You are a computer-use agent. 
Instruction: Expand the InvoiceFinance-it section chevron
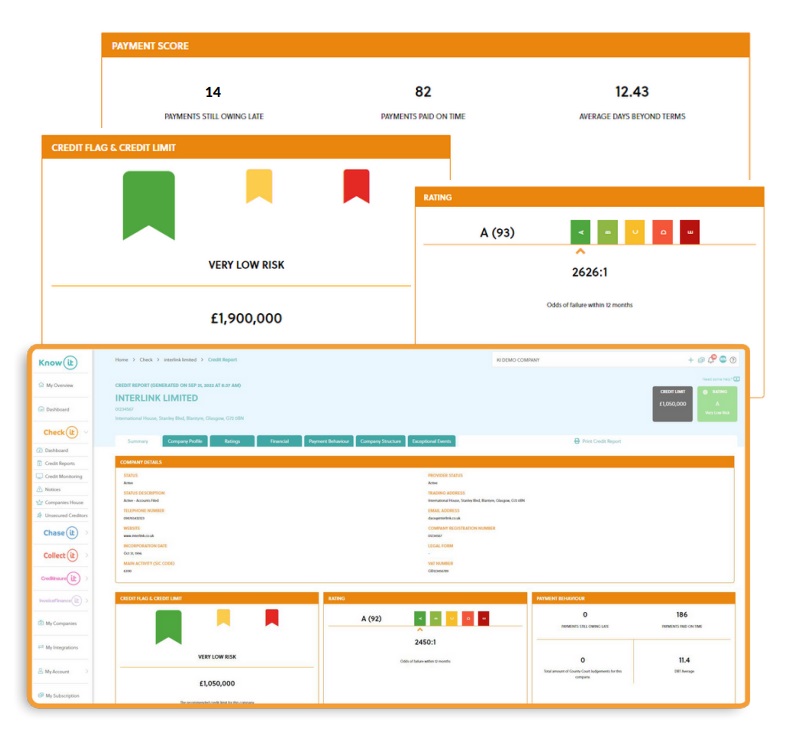point(87,600)
